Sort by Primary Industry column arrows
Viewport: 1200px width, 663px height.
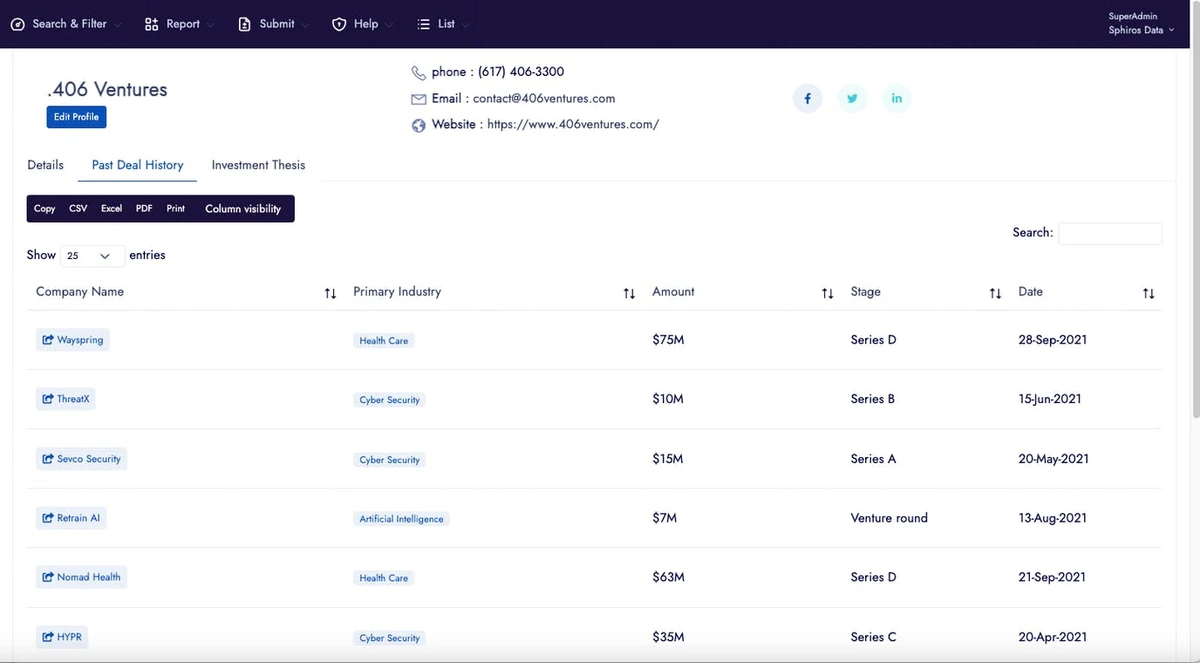(629, 293)
